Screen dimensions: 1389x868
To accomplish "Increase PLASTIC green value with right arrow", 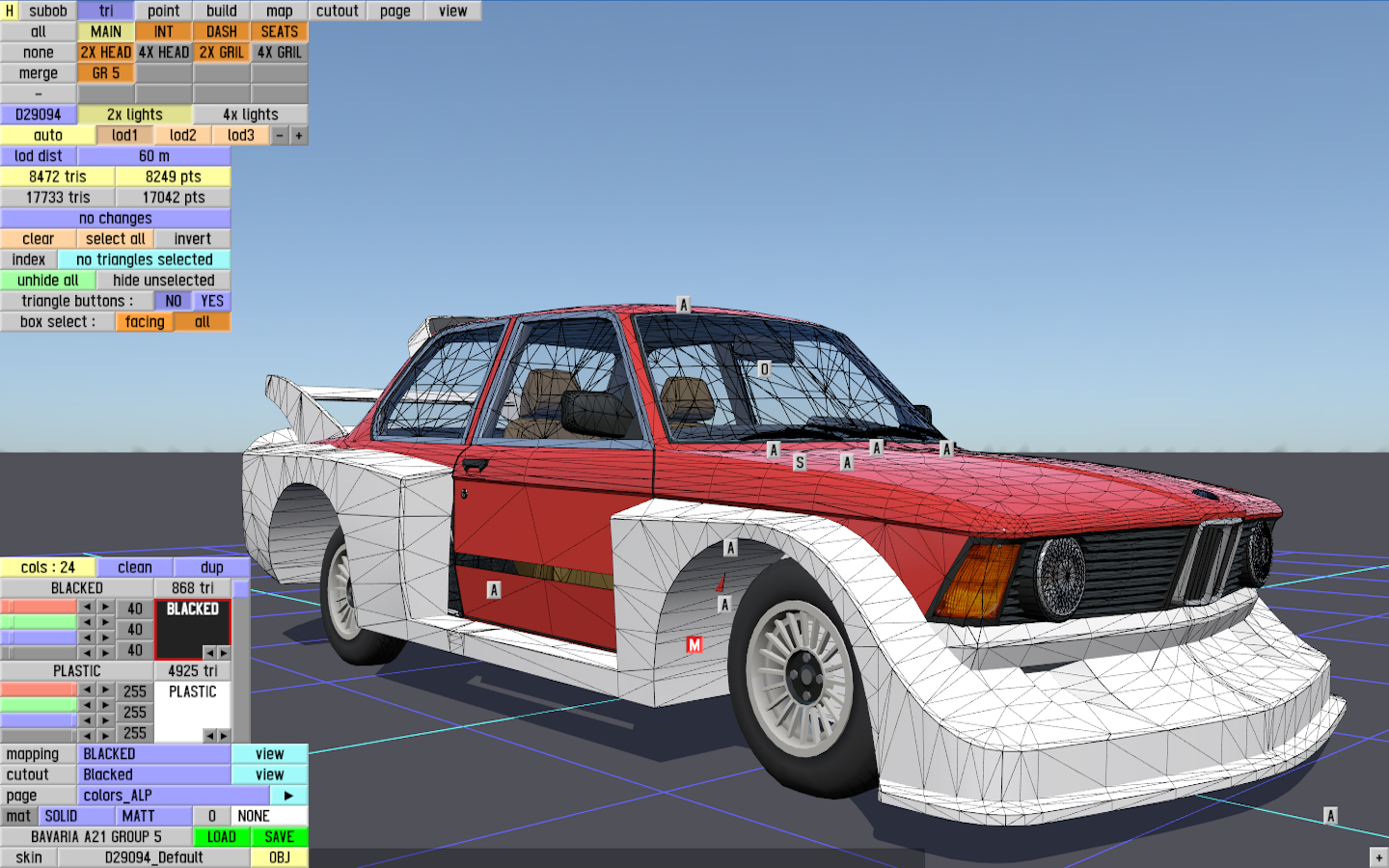I will (x=105, y=705).
